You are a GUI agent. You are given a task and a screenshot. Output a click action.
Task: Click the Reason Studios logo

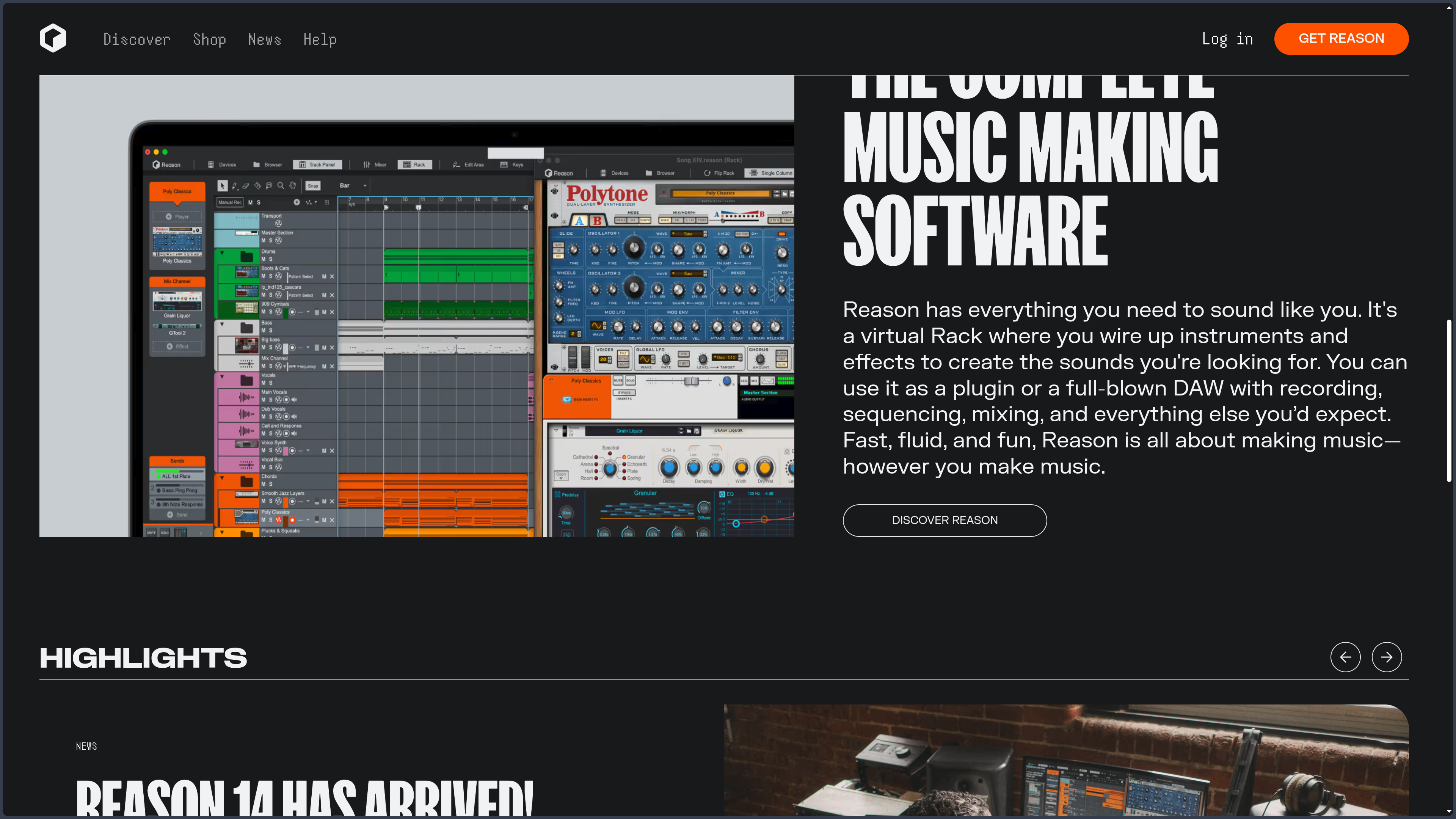click(53, 38)
